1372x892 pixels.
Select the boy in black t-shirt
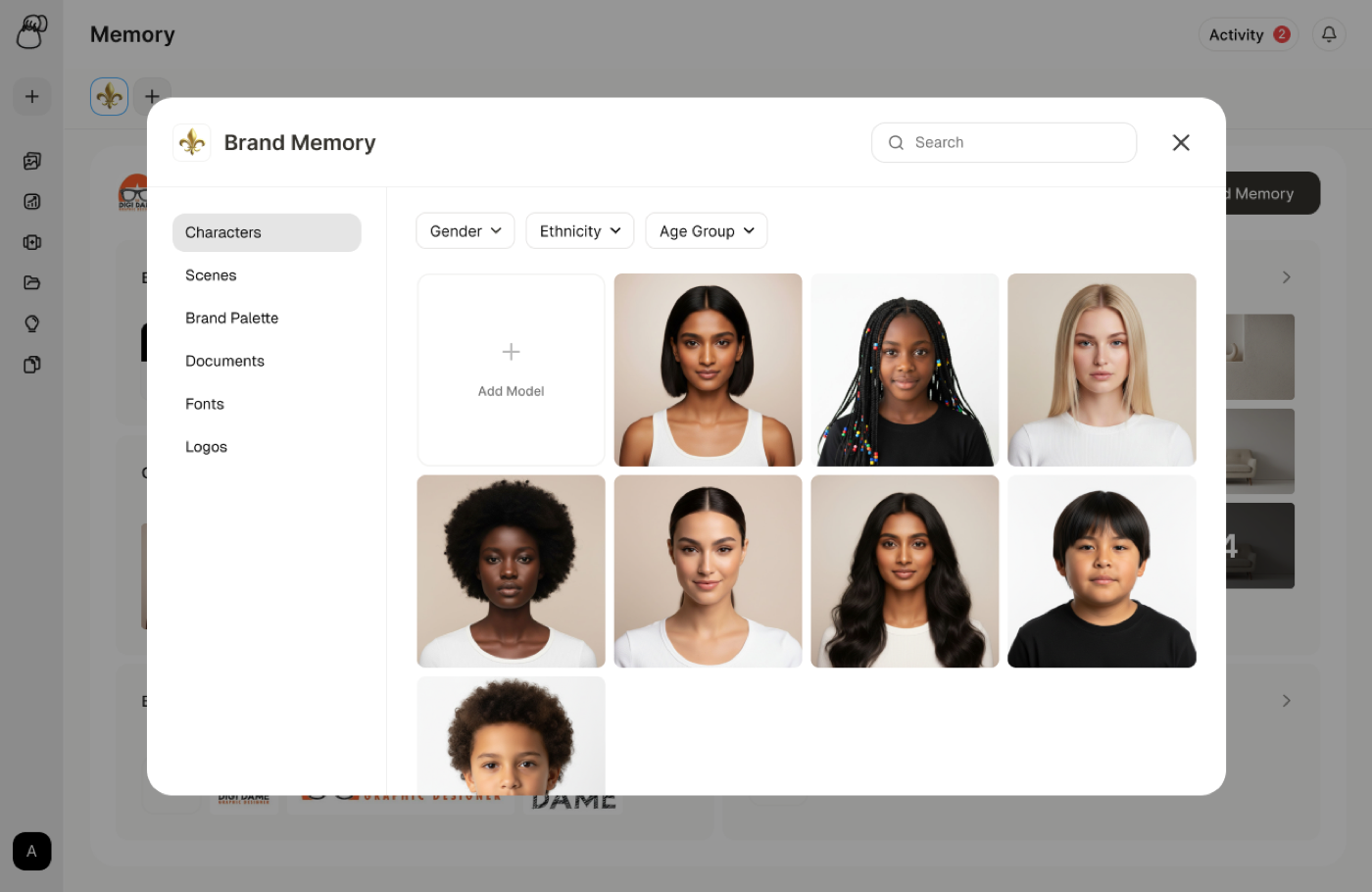[1102, 571]
